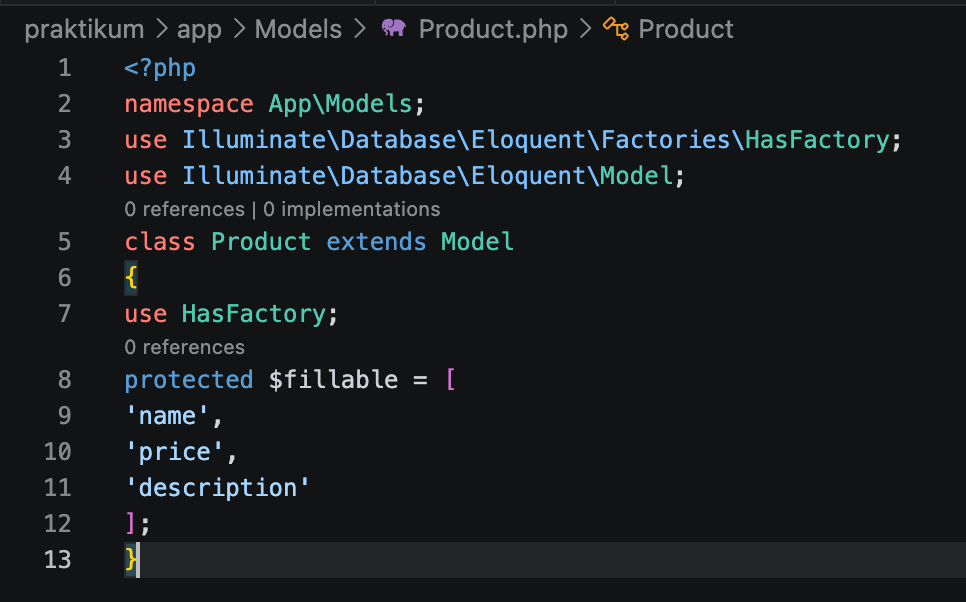Click line number 5 in gutter
This screenshot has height=602, width=966.
(x=65, y=242)
